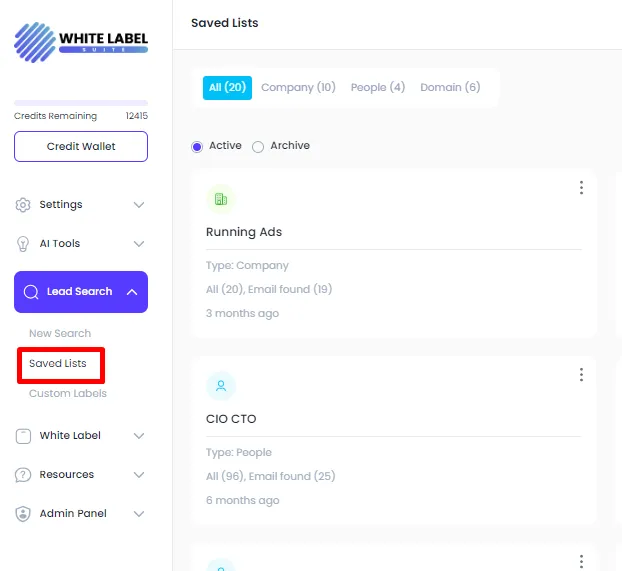
Task: Open the CIO CTO three-dot menu
Action: pos(581,375)
